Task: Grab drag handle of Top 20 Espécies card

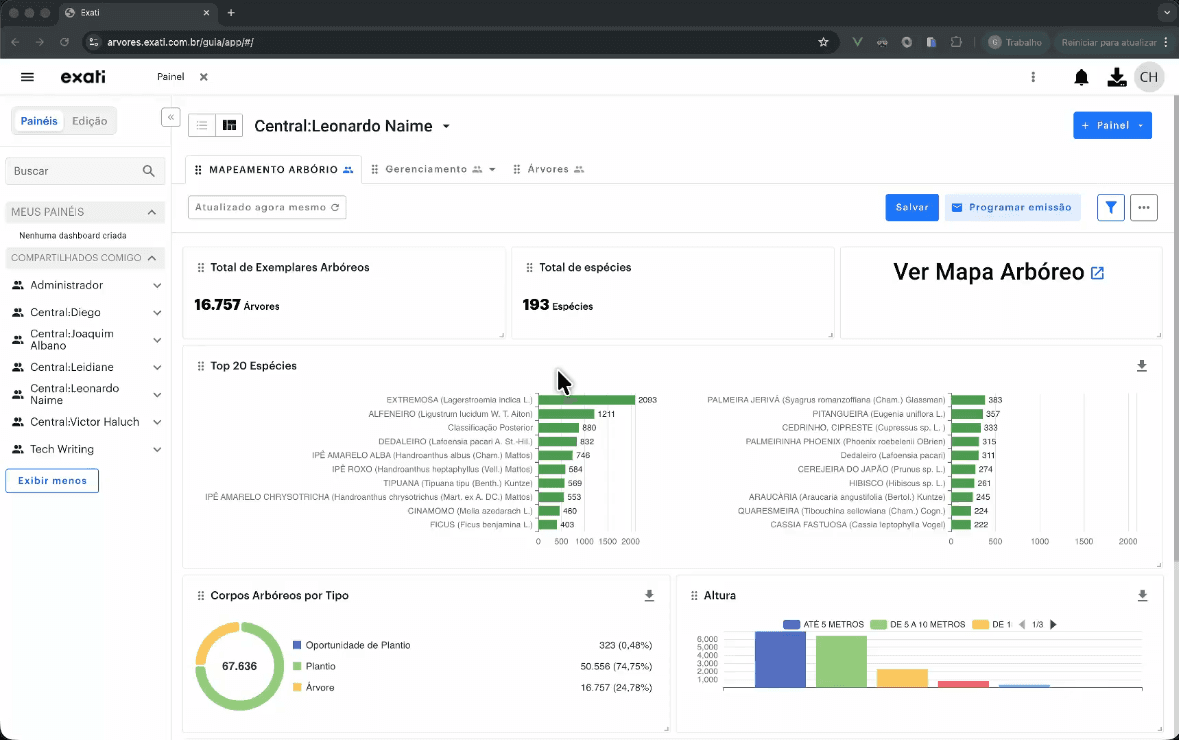Action: 201,366
